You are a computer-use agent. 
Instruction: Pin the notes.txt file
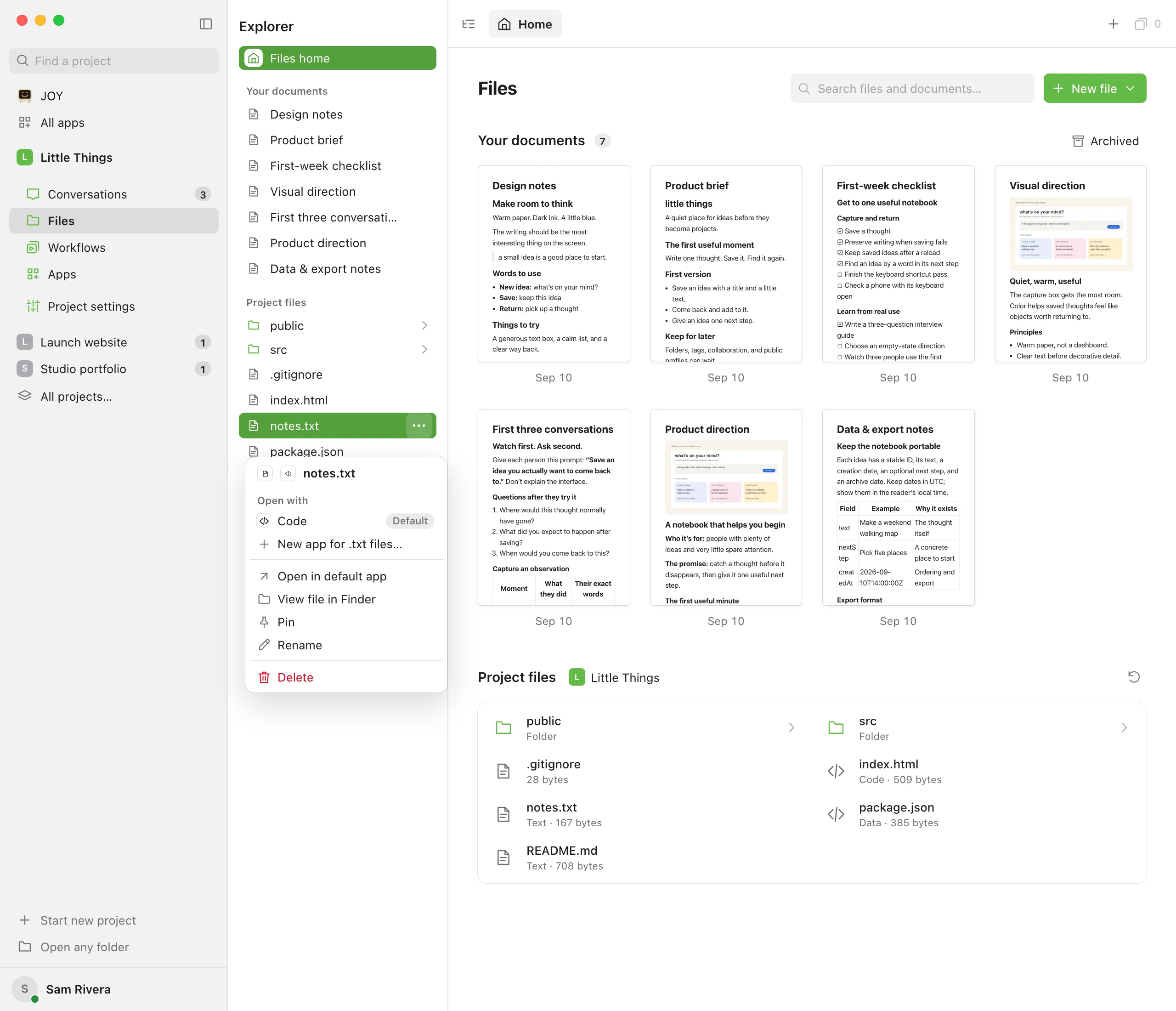pos(345,622)
